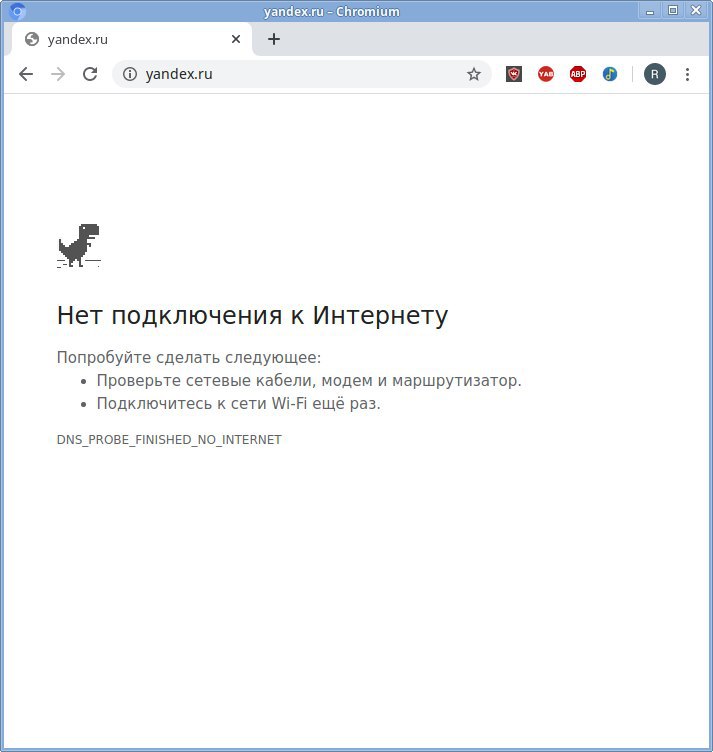Open a new tab with plus button

(274, 39)
